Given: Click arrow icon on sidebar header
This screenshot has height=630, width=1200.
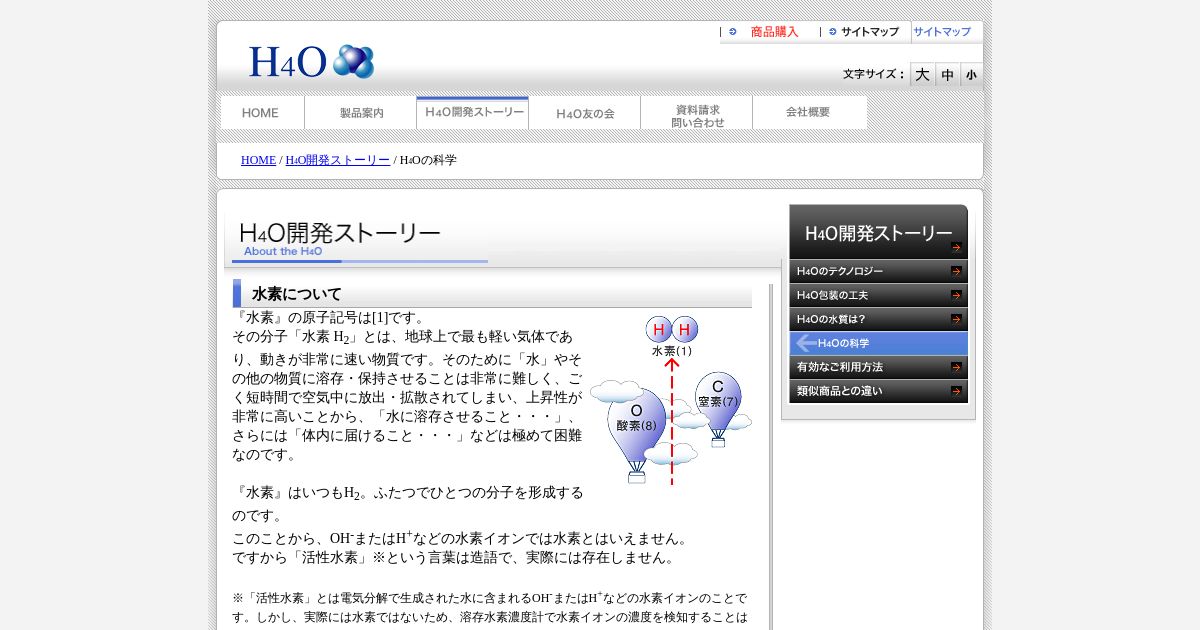Looking at the screenshot, I should pyautogui.click(x=956, y=248).
